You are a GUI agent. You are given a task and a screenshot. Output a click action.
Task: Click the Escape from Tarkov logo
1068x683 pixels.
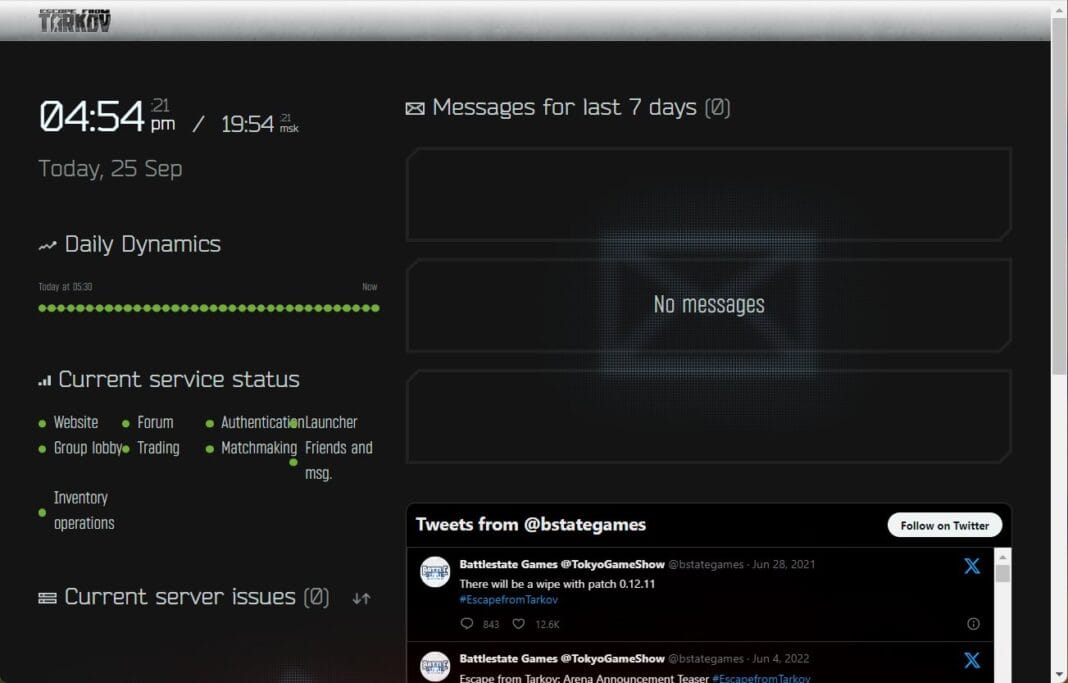(75, 21)
